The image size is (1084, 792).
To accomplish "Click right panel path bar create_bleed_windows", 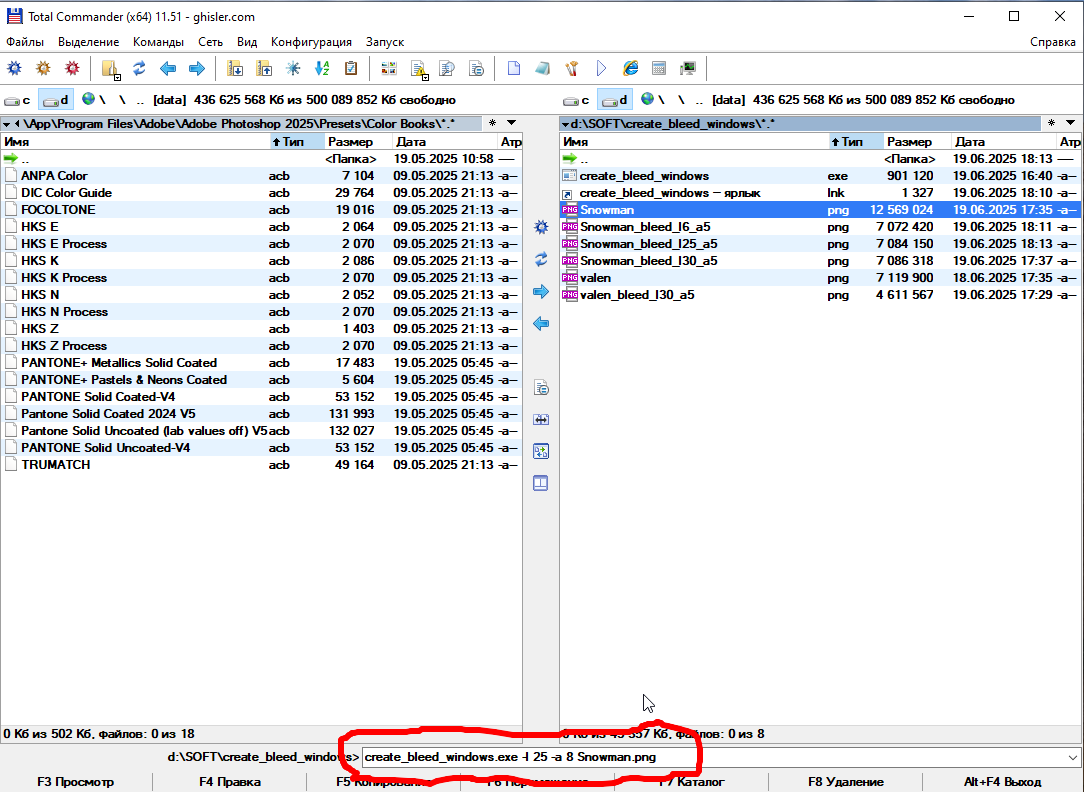I will click(800, 124).
